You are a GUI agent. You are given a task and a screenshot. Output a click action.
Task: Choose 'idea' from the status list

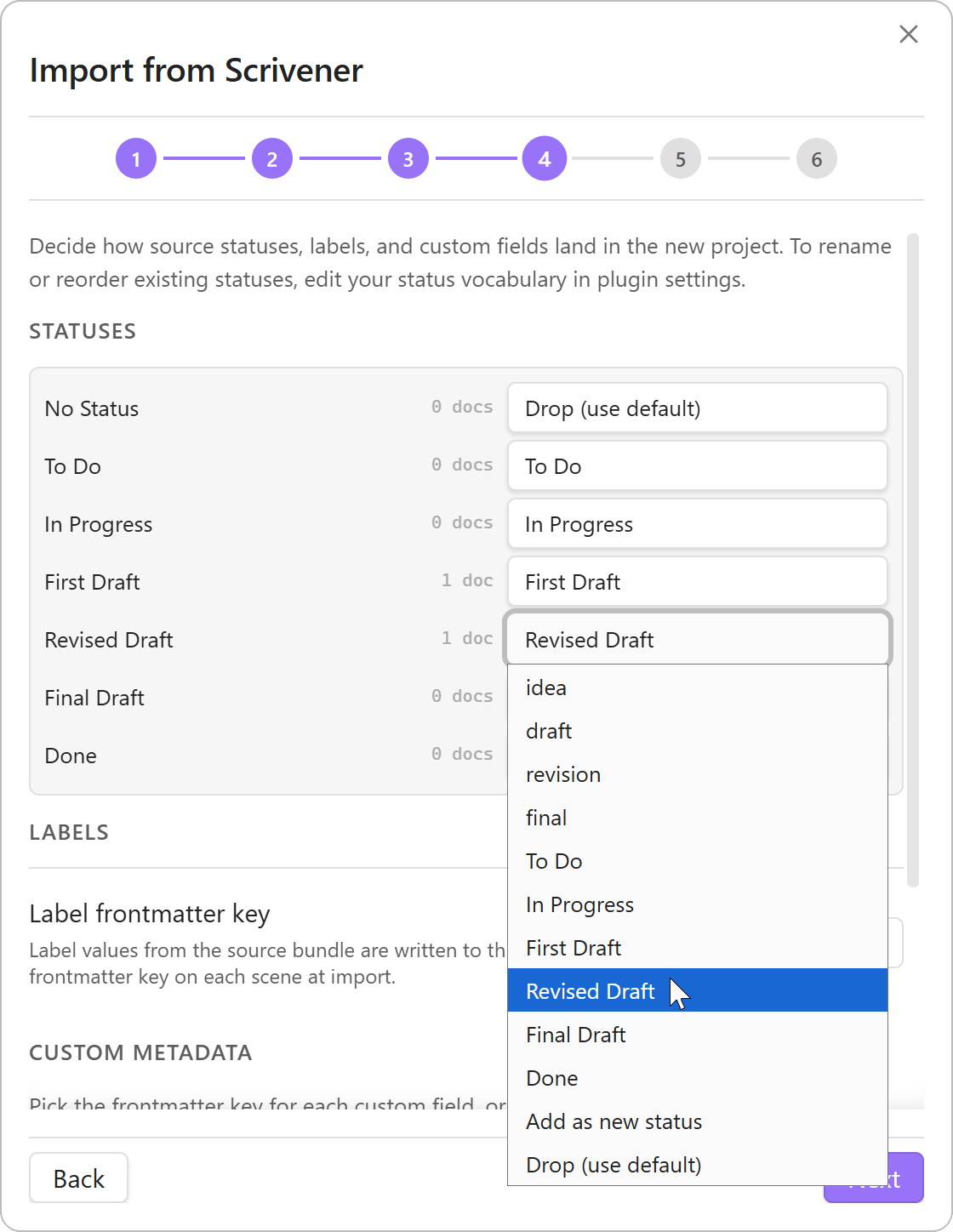click(x=698, y=687)
